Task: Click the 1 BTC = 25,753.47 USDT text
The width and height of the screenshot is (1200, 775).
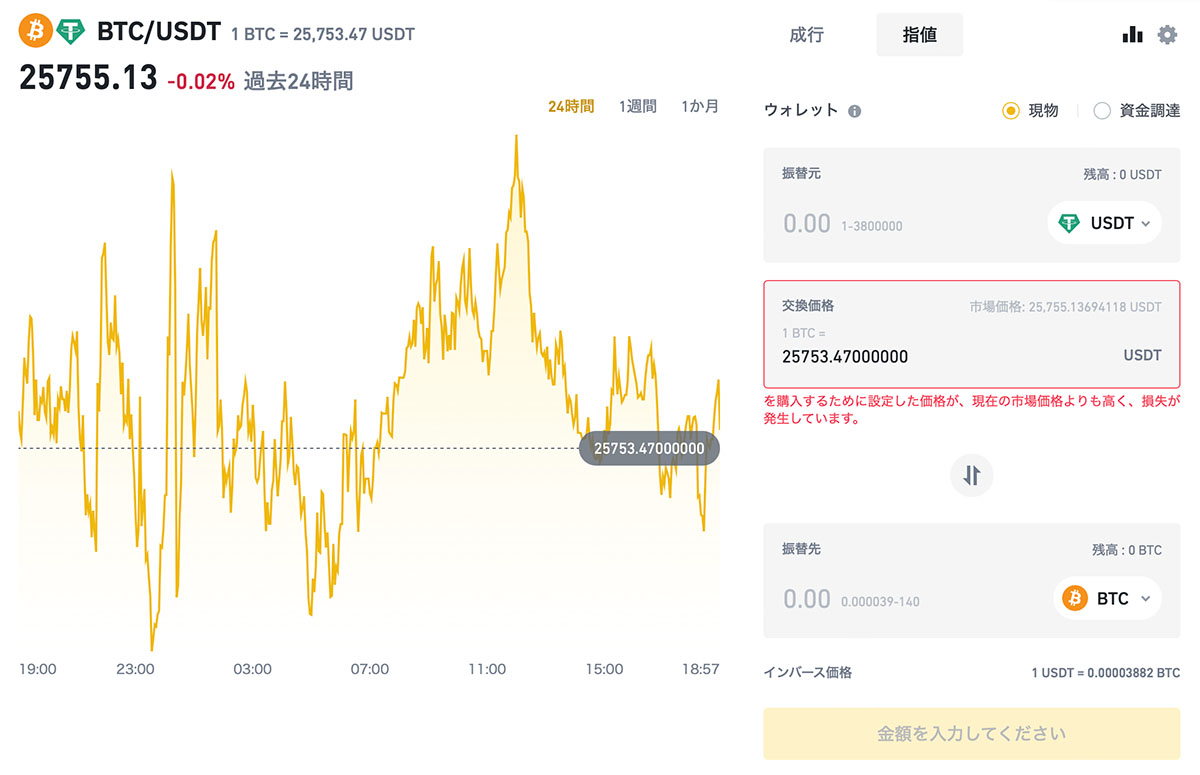Action: point(323,34)
